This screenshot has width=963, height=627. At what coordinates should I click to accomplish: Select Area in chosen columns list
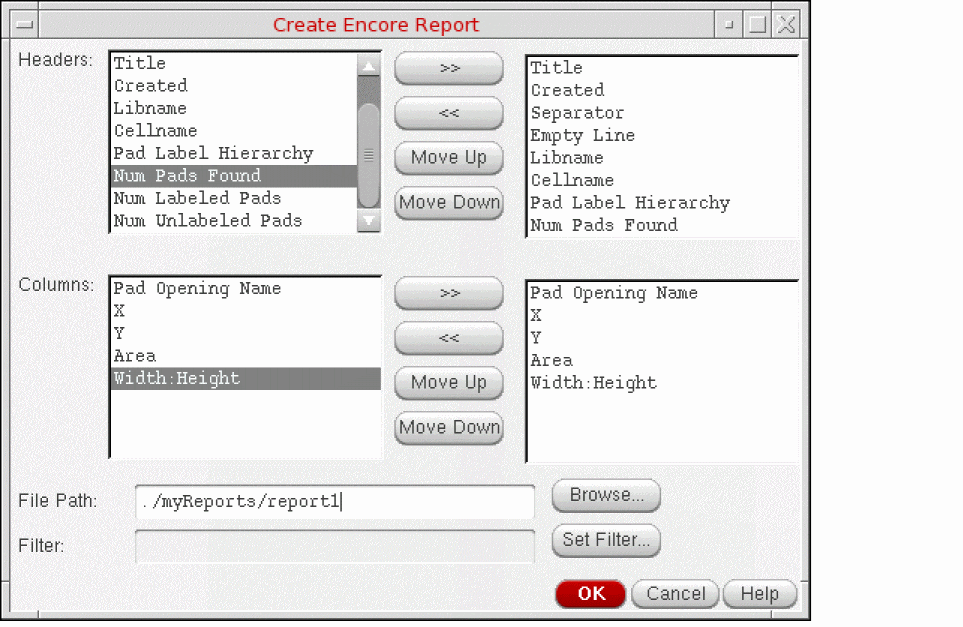pyautogui.click(x=663, y=360)
